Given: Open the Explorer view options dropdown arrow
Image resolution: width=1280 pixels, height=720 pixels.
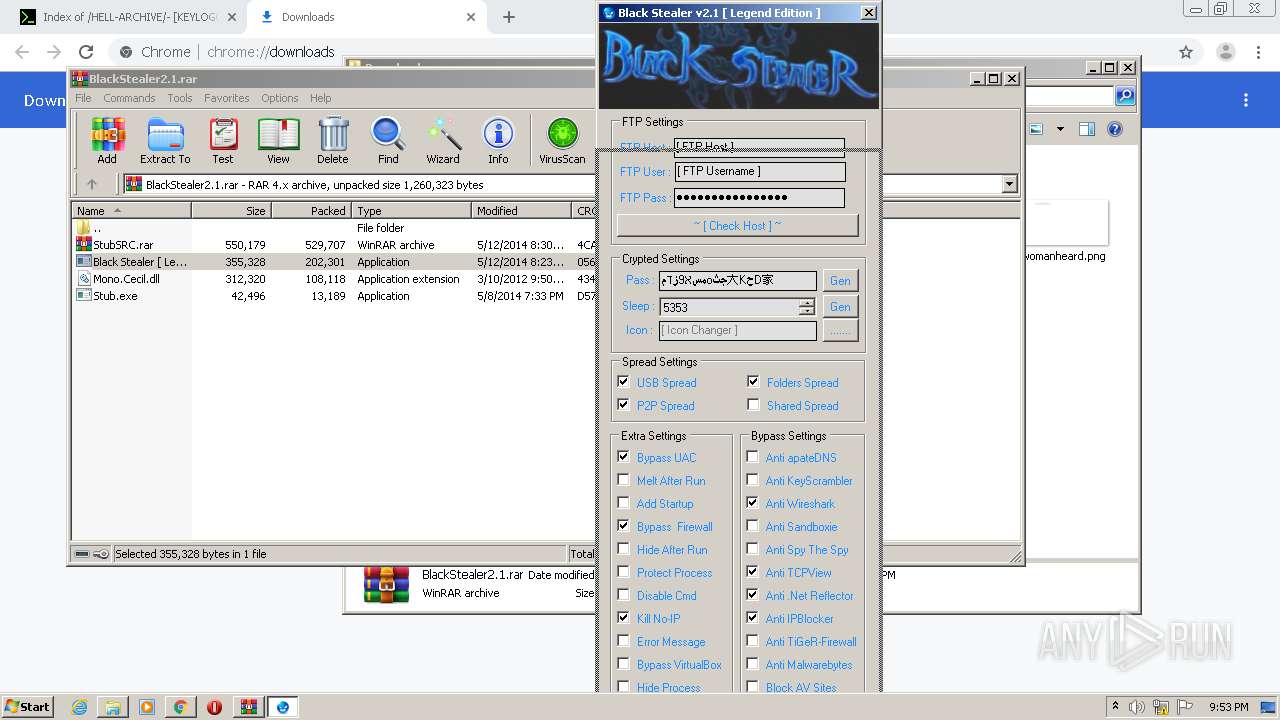Looking at the screenshot, I should 1060,129.
